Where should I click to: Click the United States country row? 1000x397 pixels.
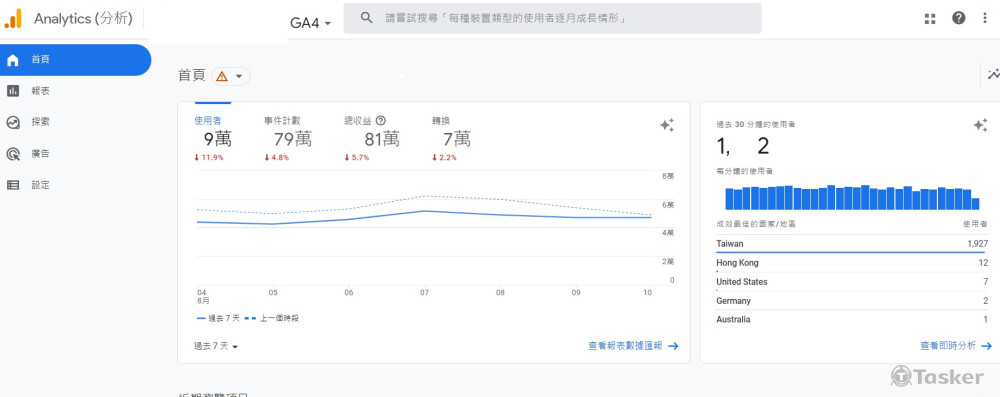point(852,282)
